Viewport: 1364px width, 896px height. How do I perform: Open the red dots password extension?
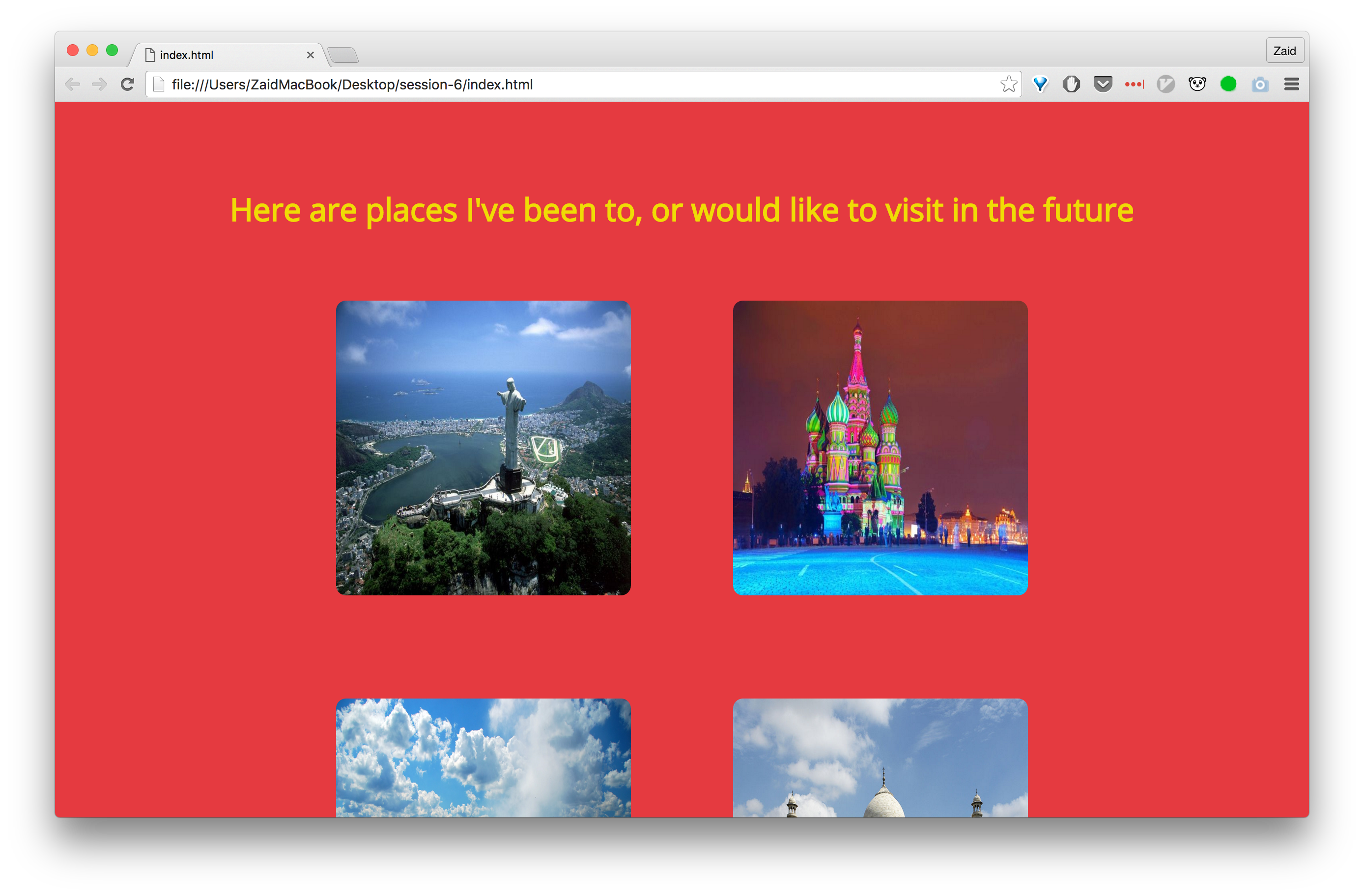[x=1134, y=84]
